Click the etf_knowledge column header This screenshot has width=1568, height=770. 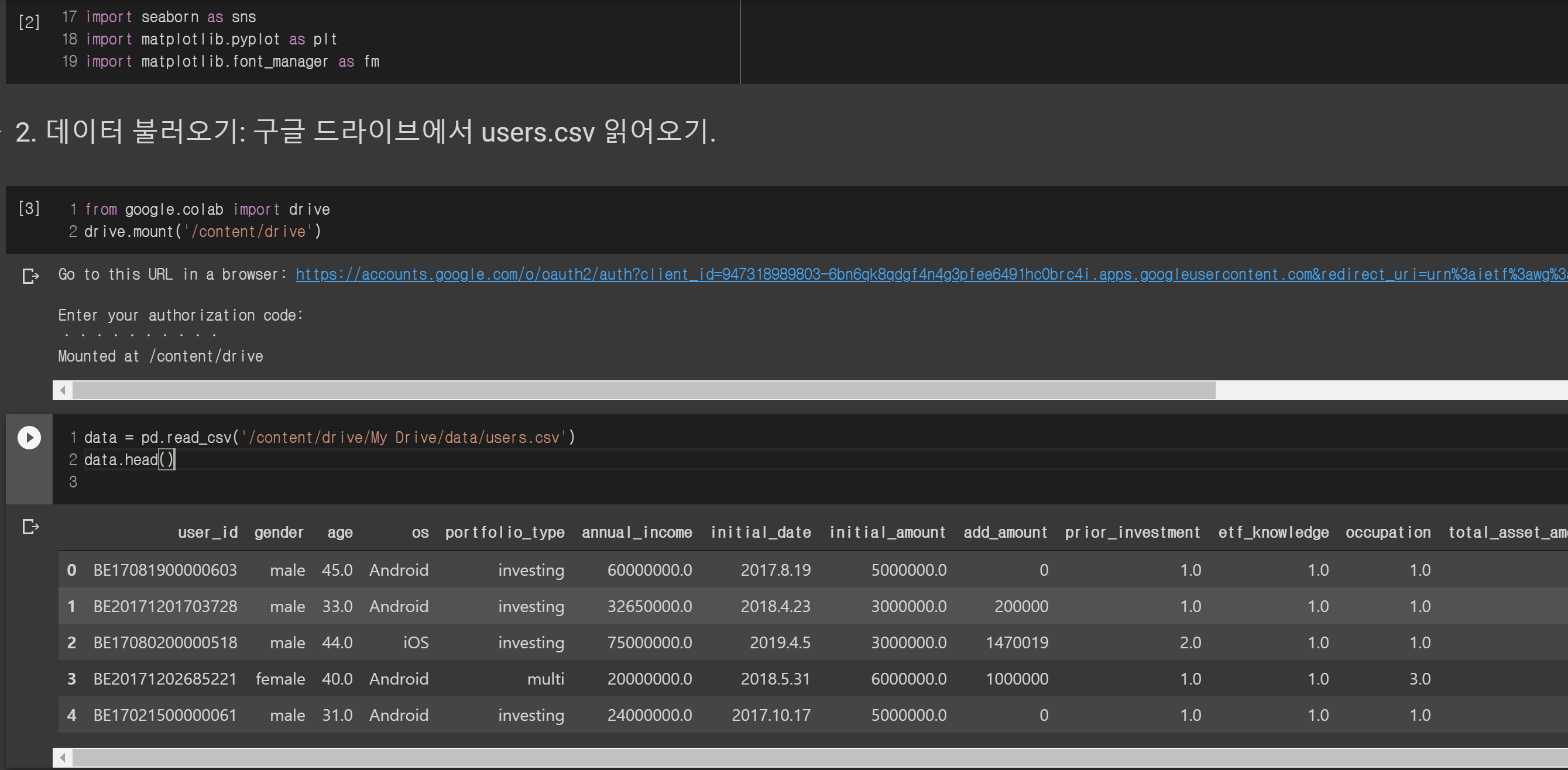tap(1274, 532)
